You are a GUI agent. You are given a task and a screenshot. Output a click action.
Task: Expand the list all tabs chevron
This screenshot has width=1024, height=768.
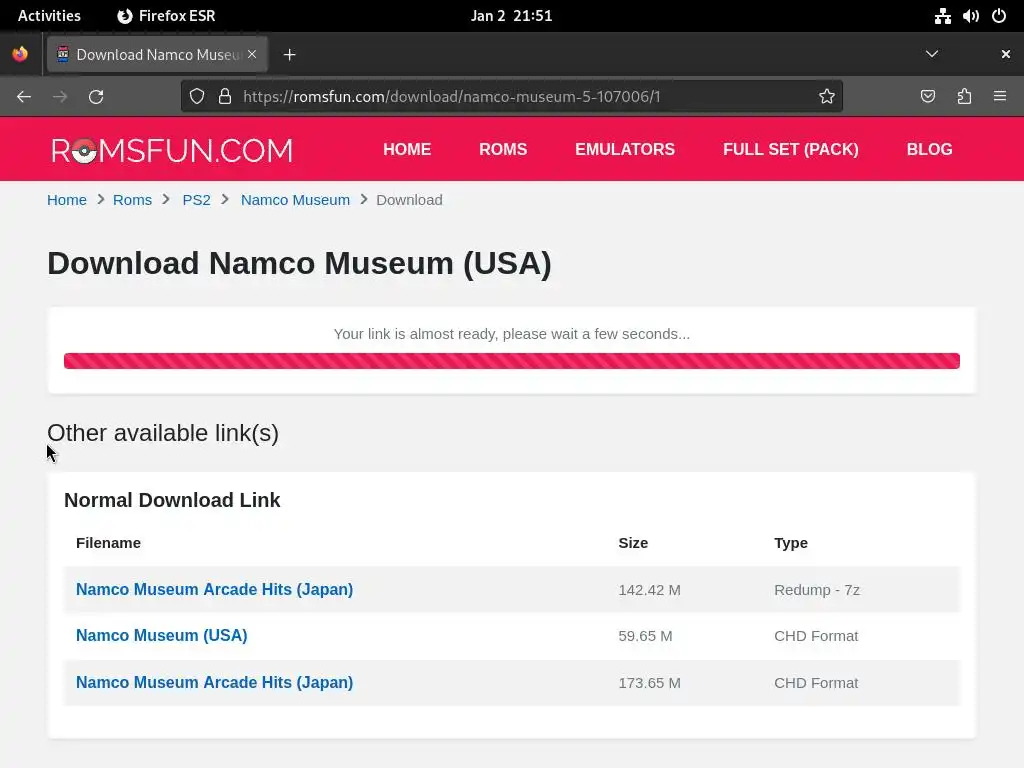tap(932, 54)
